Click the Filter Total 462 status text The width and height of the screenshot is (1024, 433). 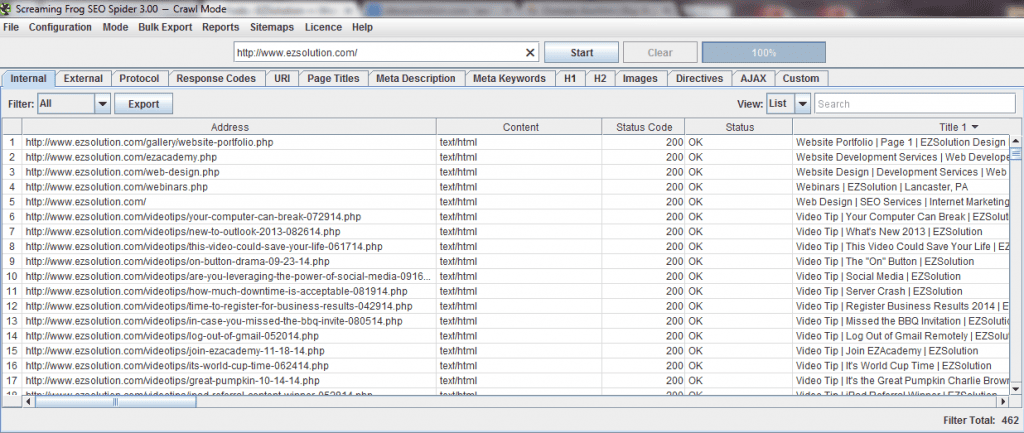[980, 421]
